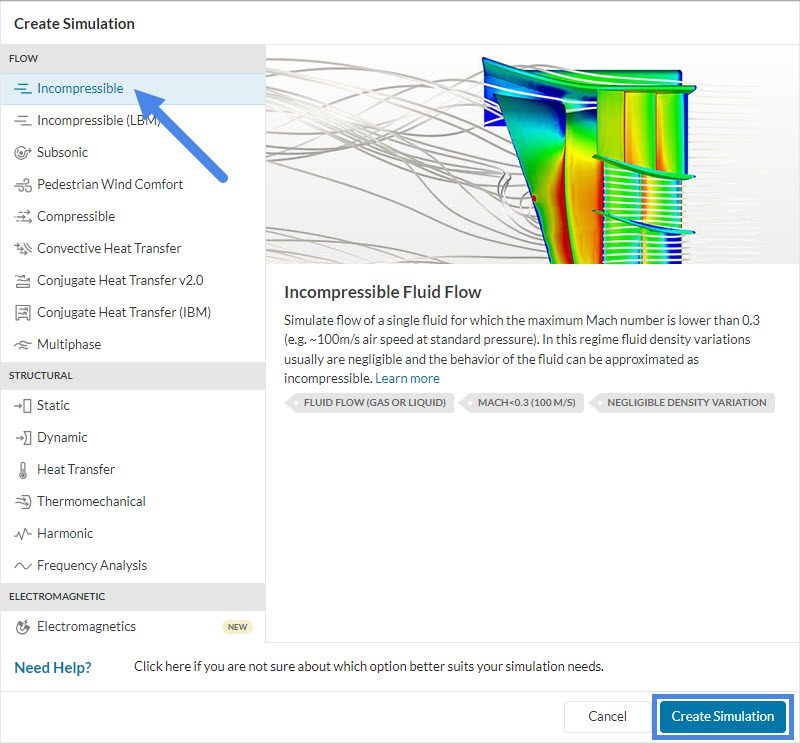This screenshot has height=743, width=800.
Task: Choose Frequency Analysis option
Action: tap(92, 566)
